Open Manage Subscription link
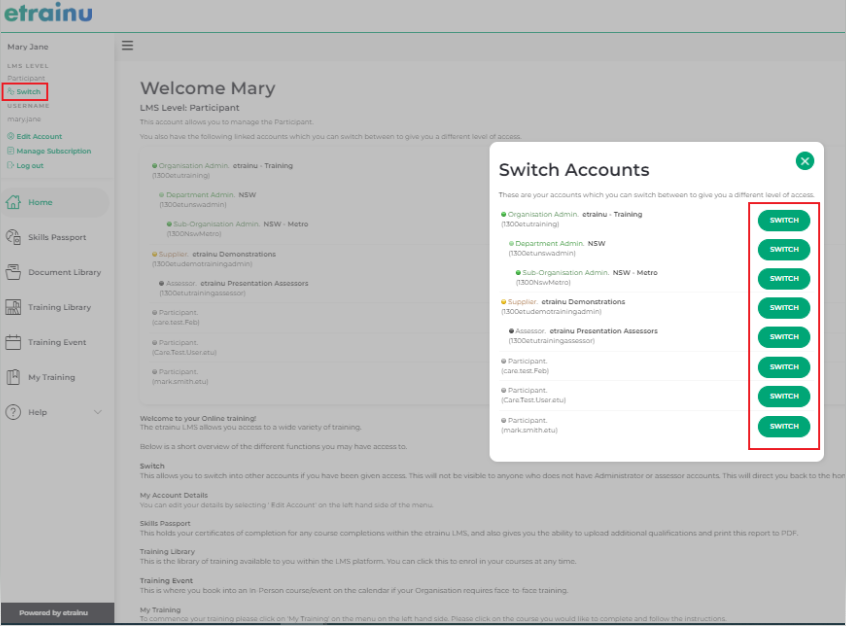This screenshot has width=846, height=626. point(49,151)
